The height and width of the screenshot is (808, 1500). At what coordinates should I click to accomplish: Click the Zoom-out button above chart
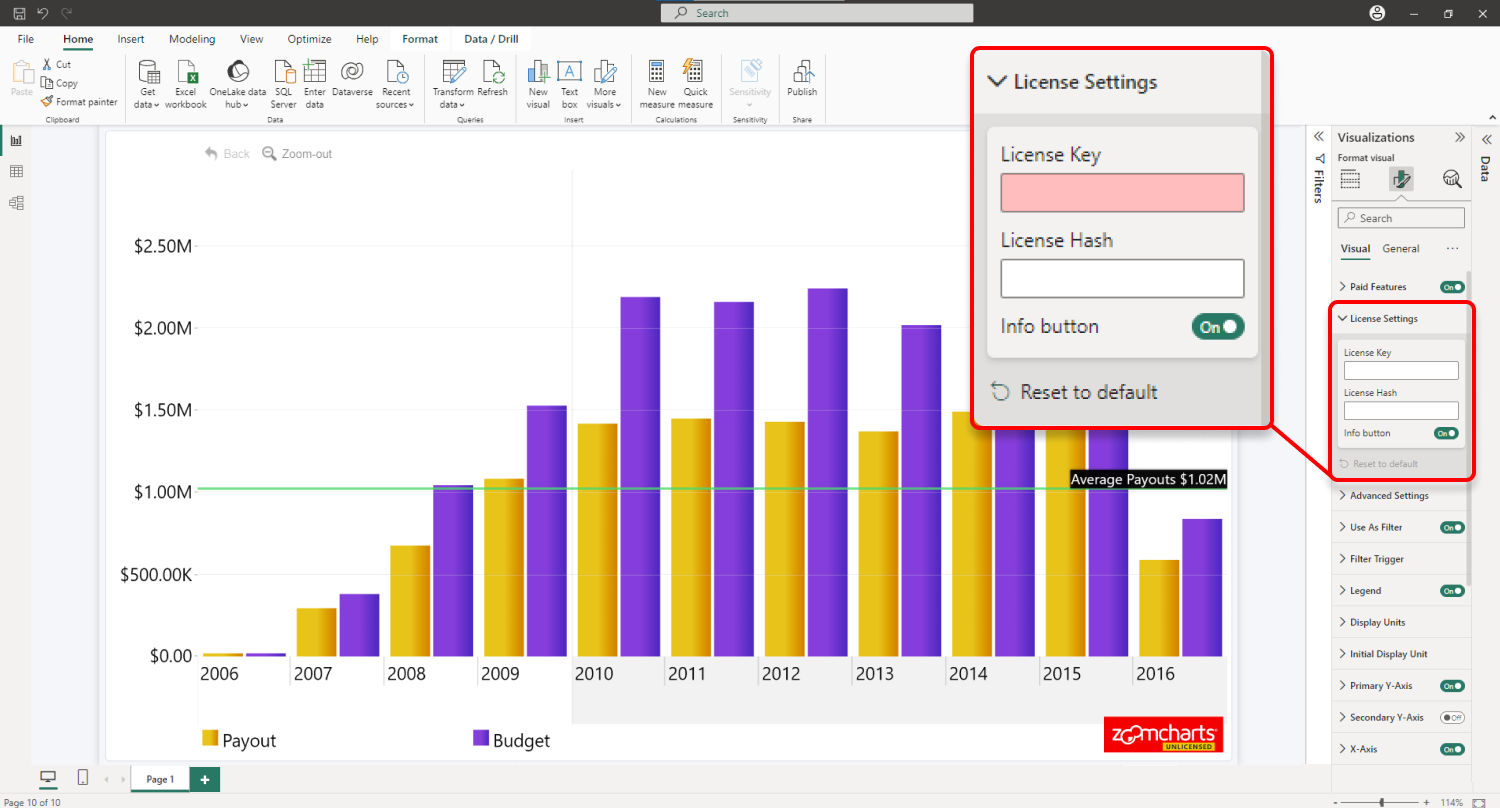click(x=297, y=154)
